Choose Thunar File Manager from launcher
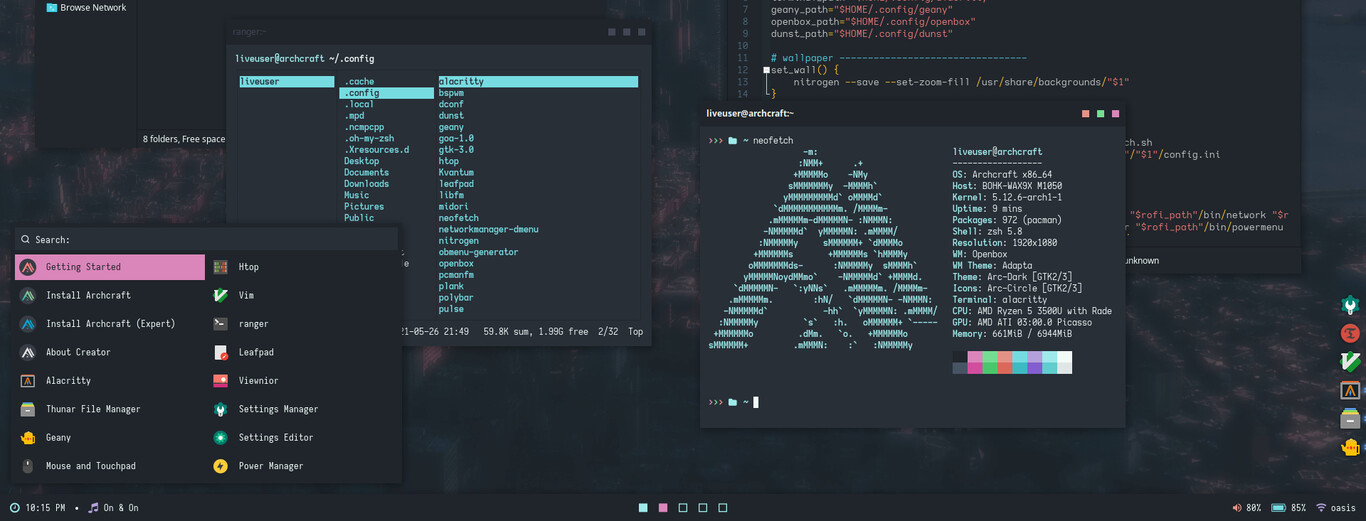 (x=93, y=409)
